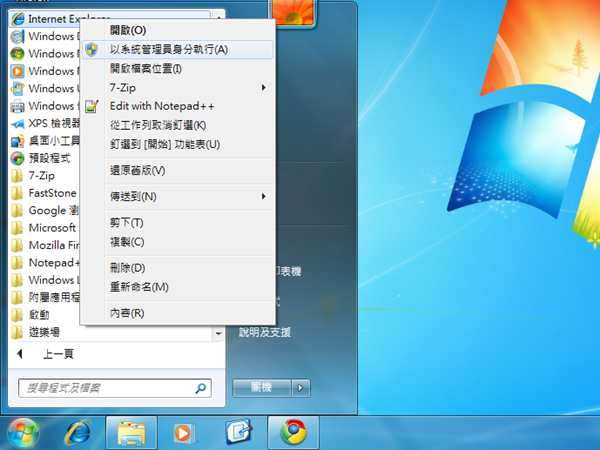Open the 附屬應用程式 folder icon

point(17,297)
